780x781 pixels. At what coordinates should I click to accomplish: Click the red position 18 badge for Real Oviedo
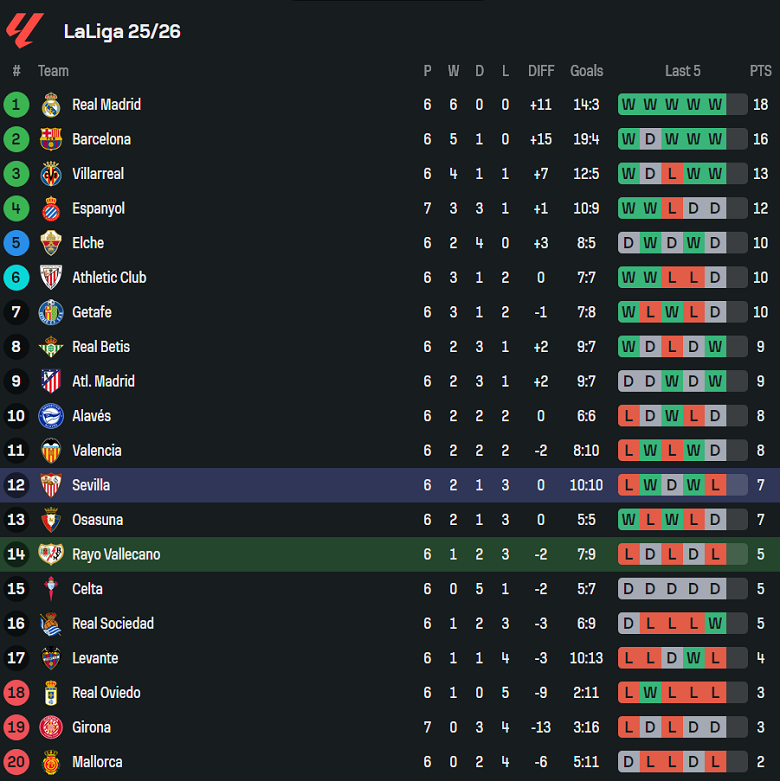coord(16,693)
